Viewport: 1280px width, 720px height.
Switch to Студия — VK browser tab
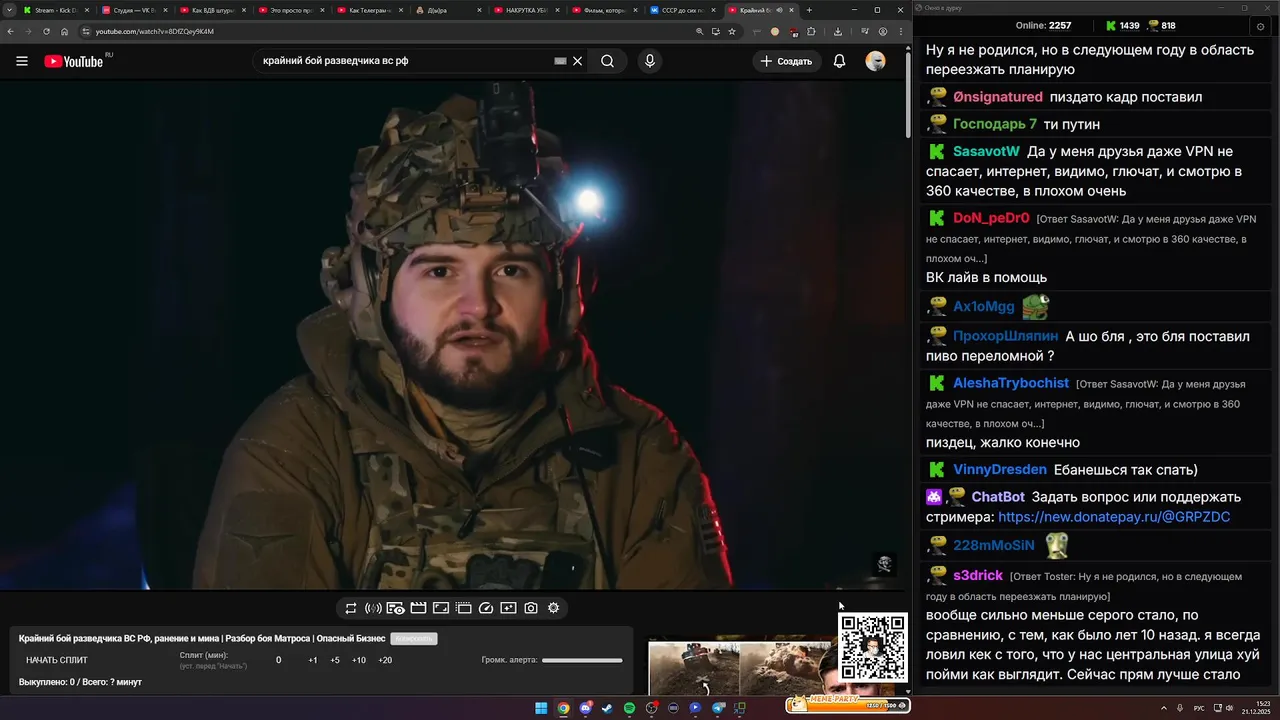[133, 10]
